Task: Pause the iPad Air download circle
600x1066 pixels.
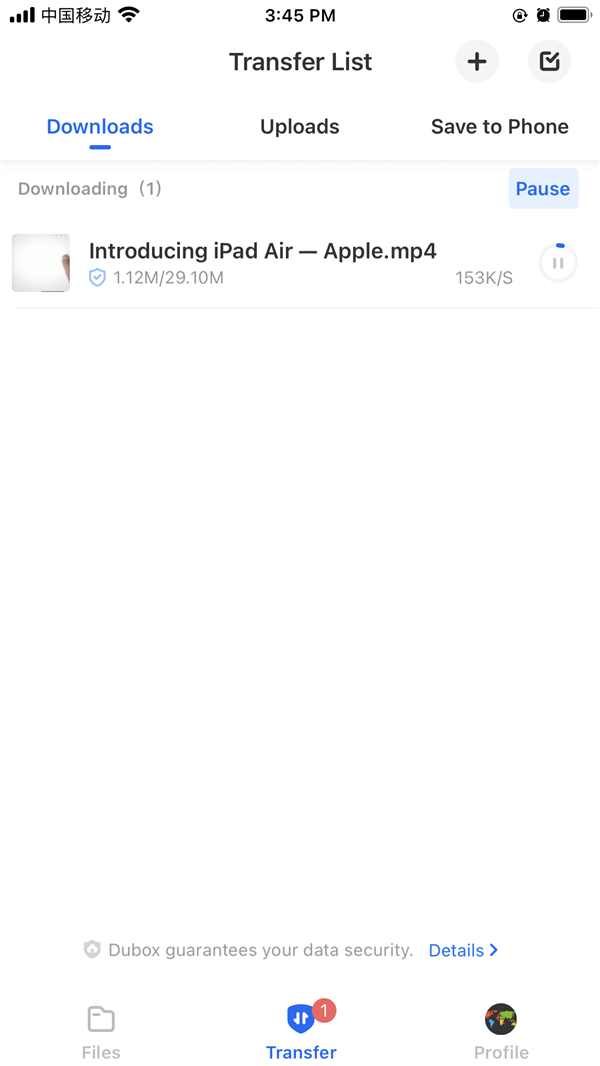Action: point(558,263)
